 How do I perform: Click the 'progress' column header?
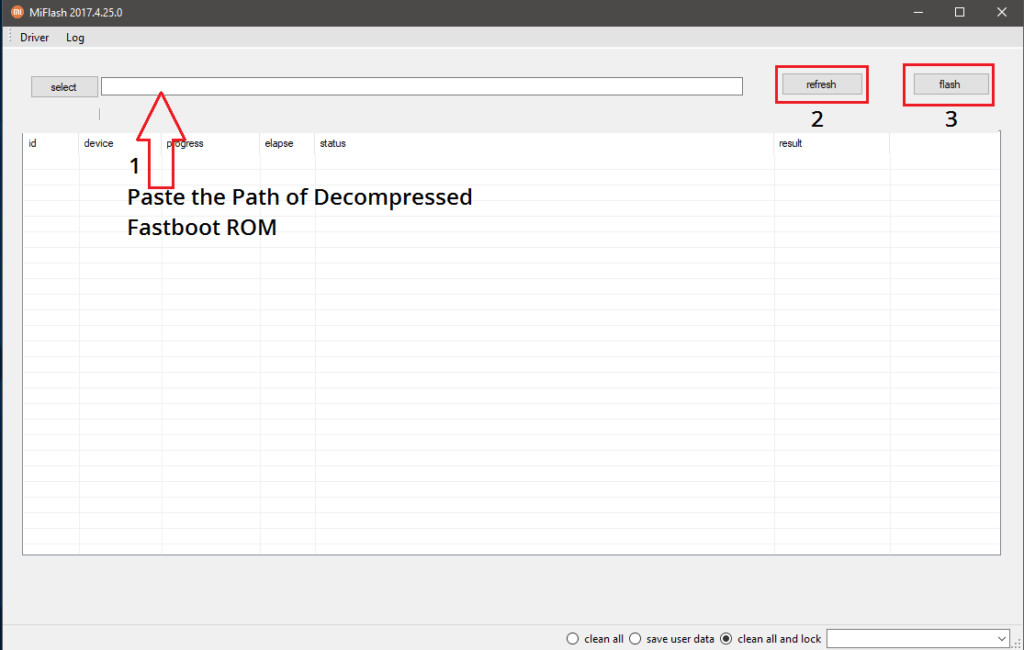tap(210, 143)
